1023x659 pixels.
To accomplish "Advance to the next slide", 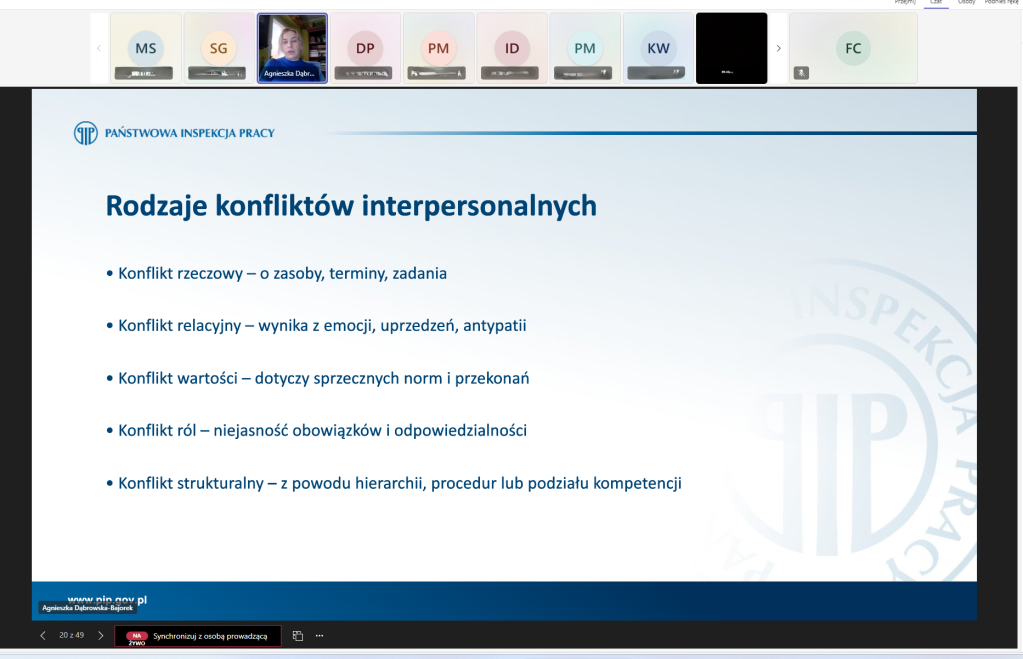I will click(100, 635).
